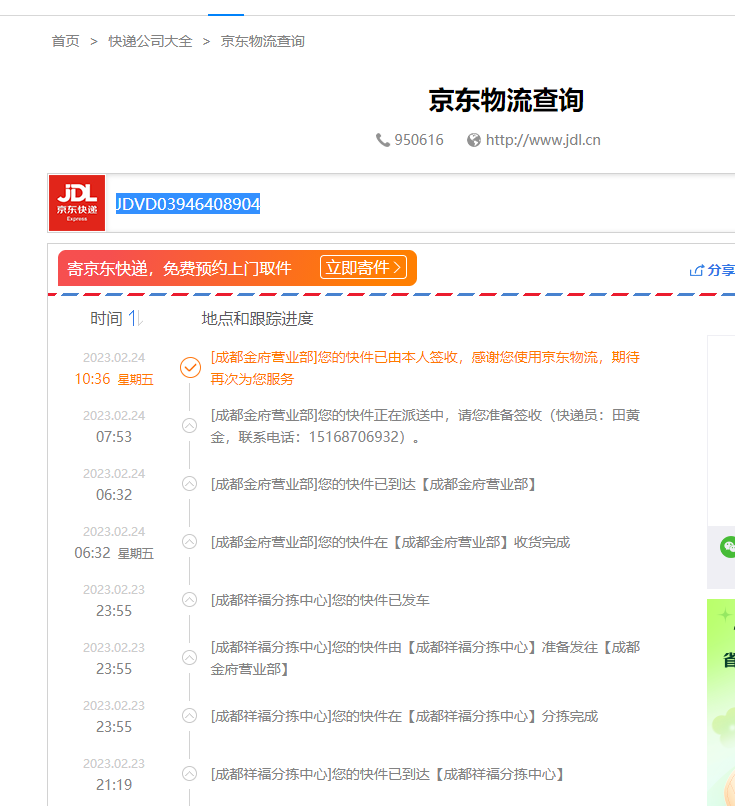Click the JDL 京东快递 logo
This screenshot has height=806, width=735.
coord(77,203)
